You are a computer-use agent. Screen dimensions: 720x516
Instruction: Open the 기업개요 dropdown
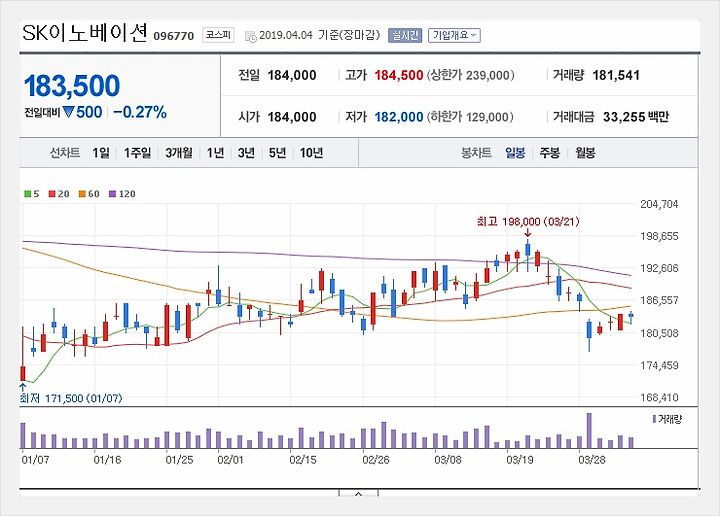coord(454,35)
